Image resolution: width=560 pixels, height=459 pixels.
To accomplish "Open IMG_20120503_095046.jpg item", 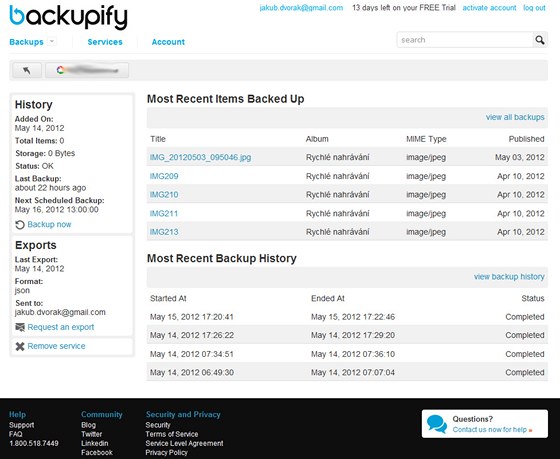I will pyautogui.click(x=200, y=157).
